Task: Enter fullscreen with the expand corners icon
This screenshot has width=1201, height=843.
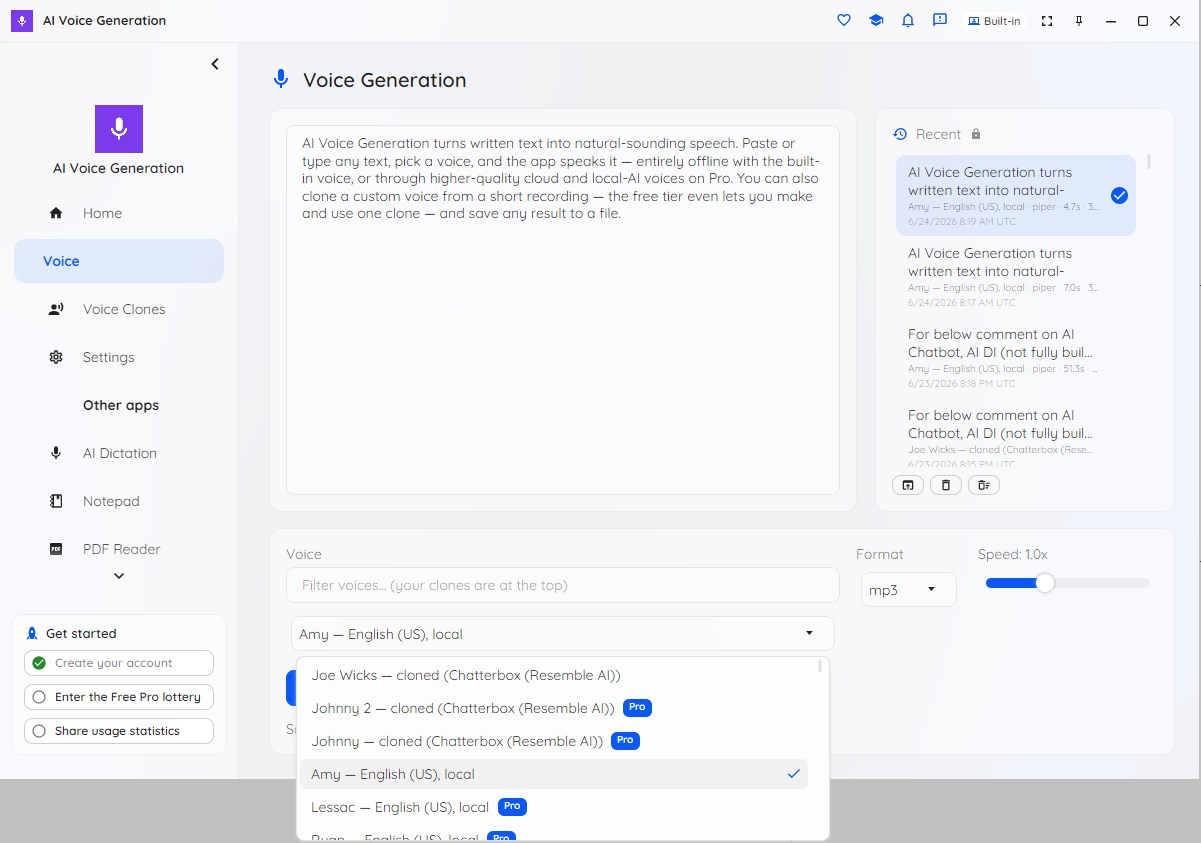Action: click(x=1047, y=21)
